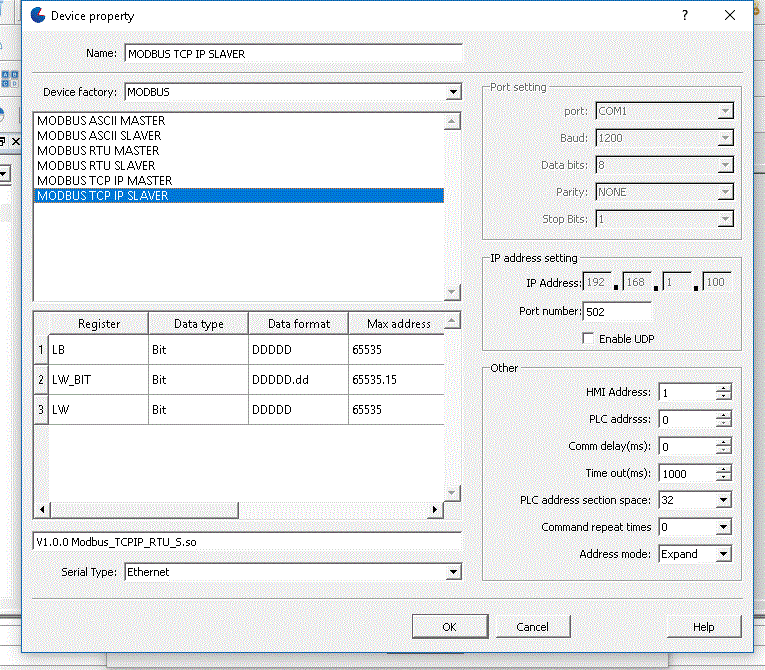Image resolution: width=765 pixels, height=670 pixels.
Task: Click the device list scroll up arrow
Action: pyautogui.click(x=452, y=121)
